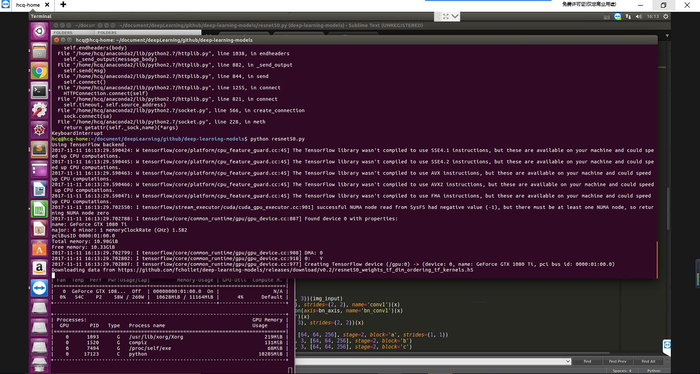Click Find All in the Sublime find bar
Viewport: 700px width, 374px height.
[x=649, y=361]
